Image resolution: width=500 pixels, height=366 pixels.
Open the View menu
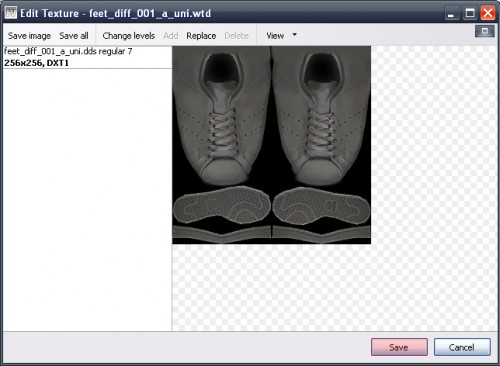pyautogui.click(x=275, y=36)
